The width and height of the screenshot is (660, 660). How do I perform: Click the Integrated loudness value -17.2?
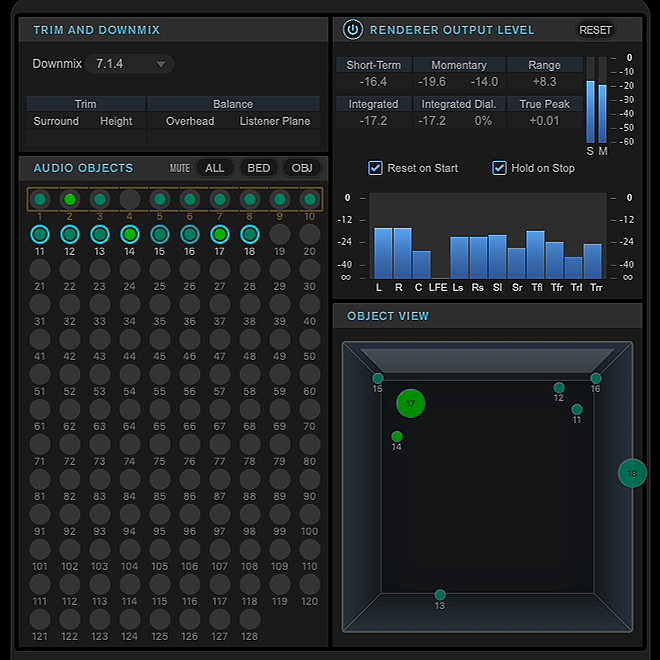click(373, 121)
